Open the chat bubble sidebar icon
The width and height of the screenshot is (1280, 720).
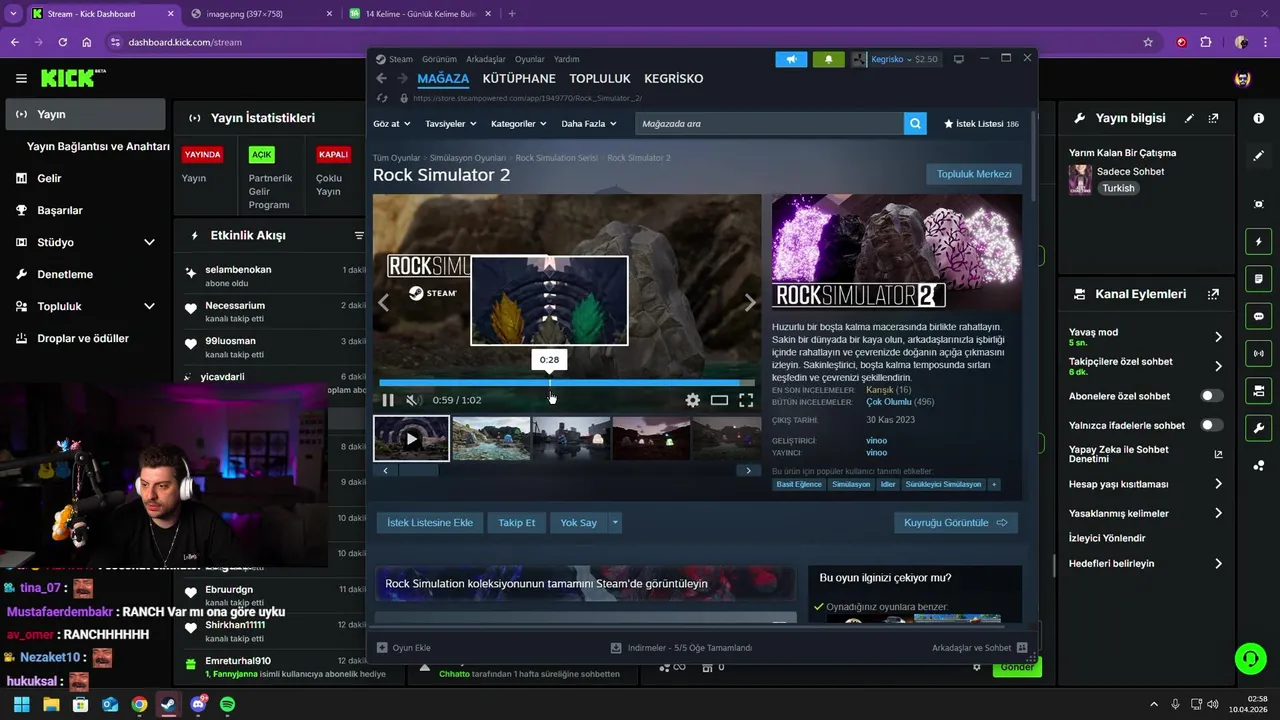click(x=1258, y=316)
